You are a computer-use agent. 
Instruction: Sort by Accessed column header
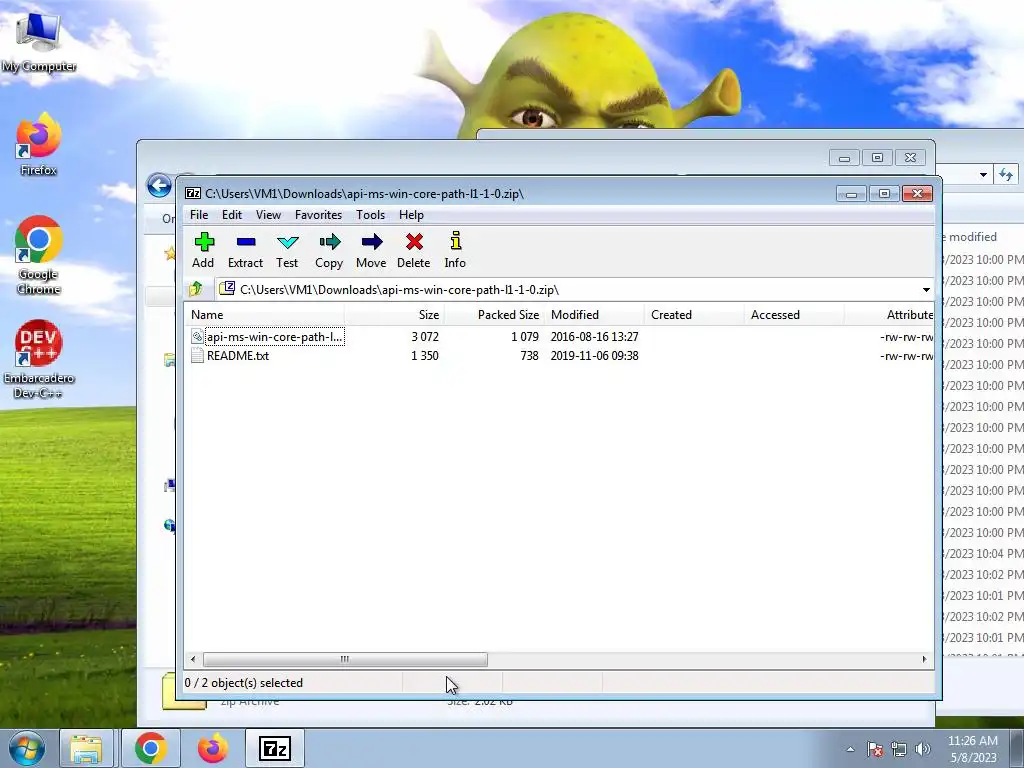[x=794, y=315]
